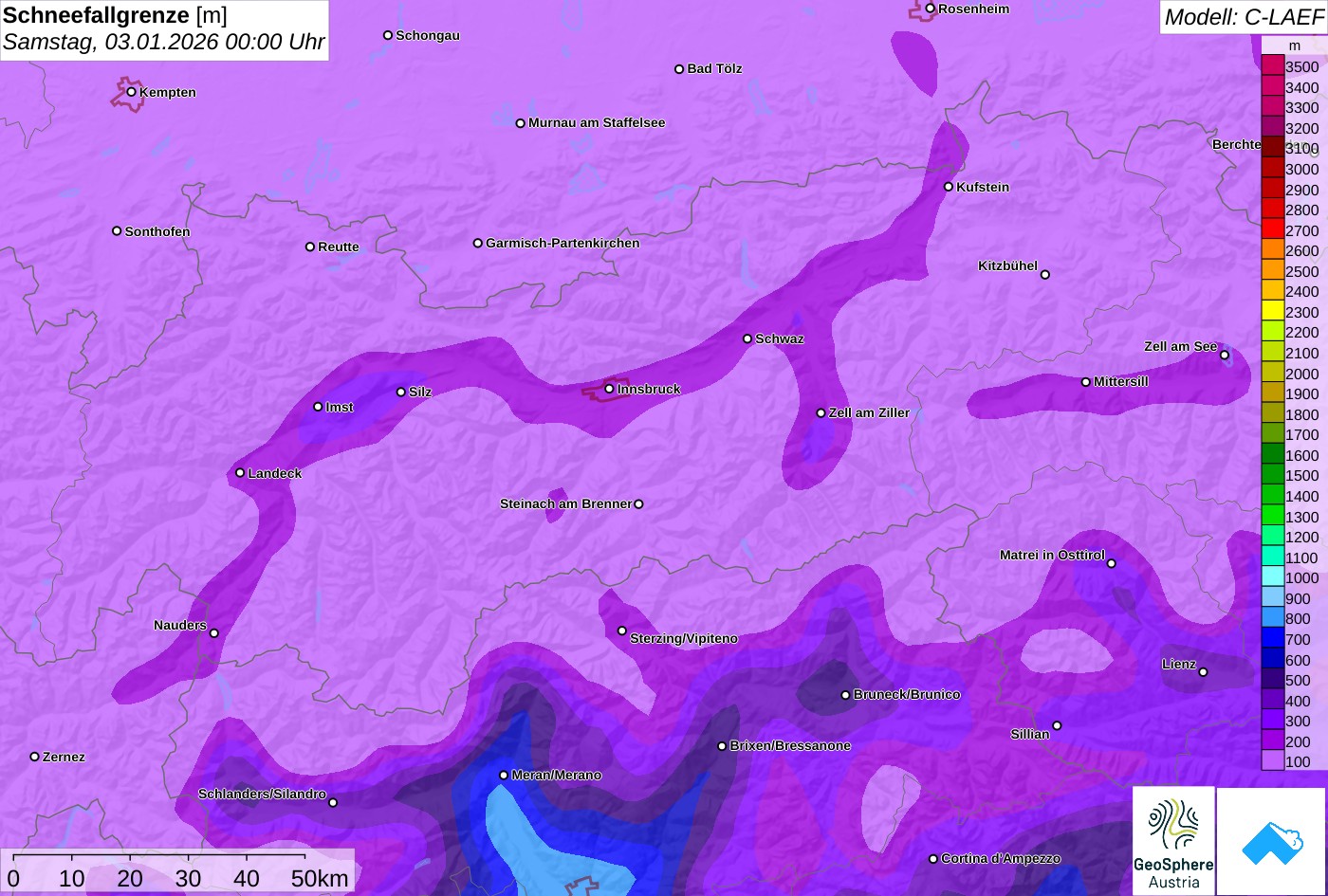
Task: Select the Innsbruck city marker
Action: 609,389
